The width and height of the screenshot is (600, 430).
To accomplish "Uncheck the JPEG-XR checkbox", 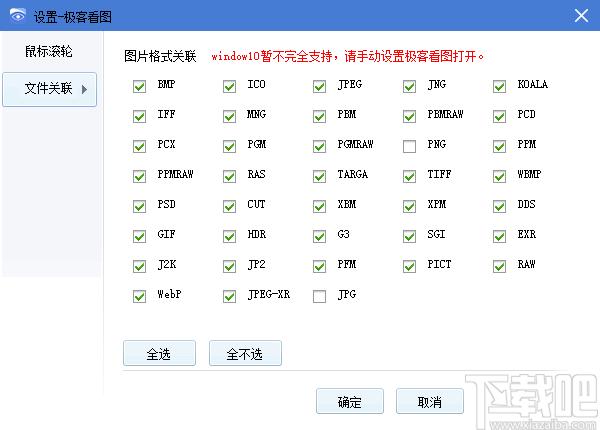I will coord(229,296).
